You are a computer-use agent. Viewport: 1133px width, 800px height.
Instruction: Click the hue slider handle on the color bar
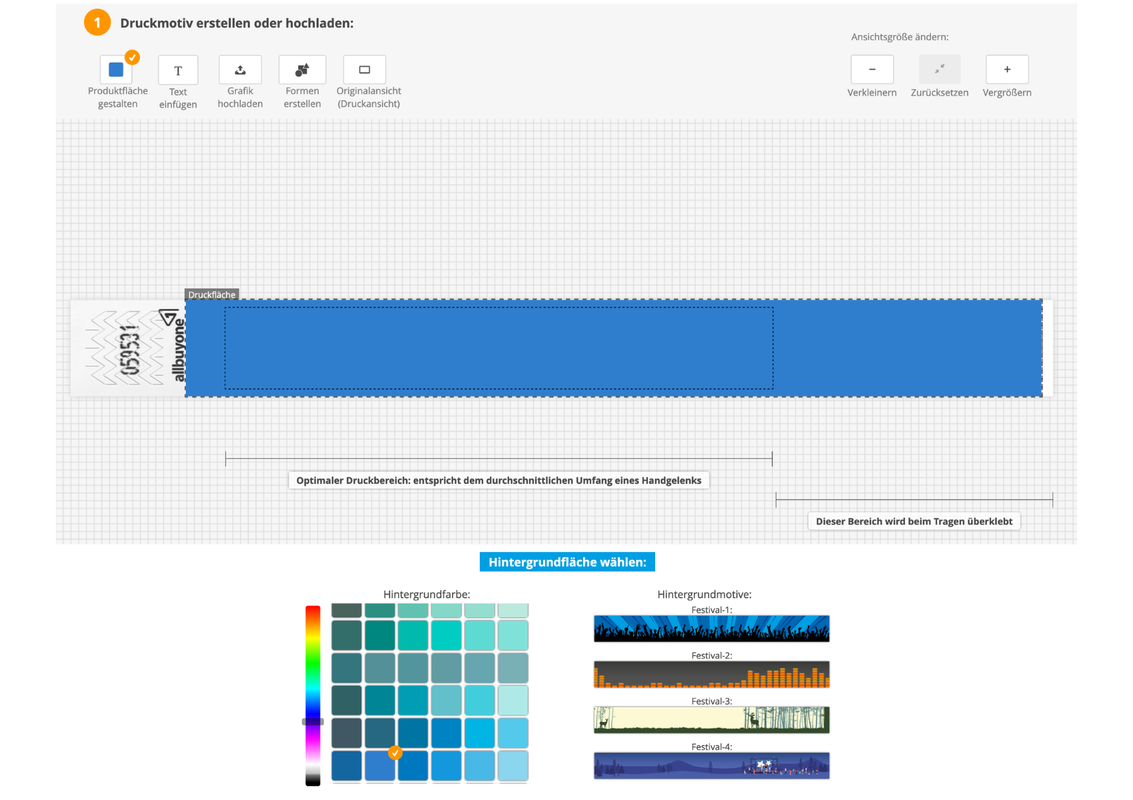coord(313,721)
